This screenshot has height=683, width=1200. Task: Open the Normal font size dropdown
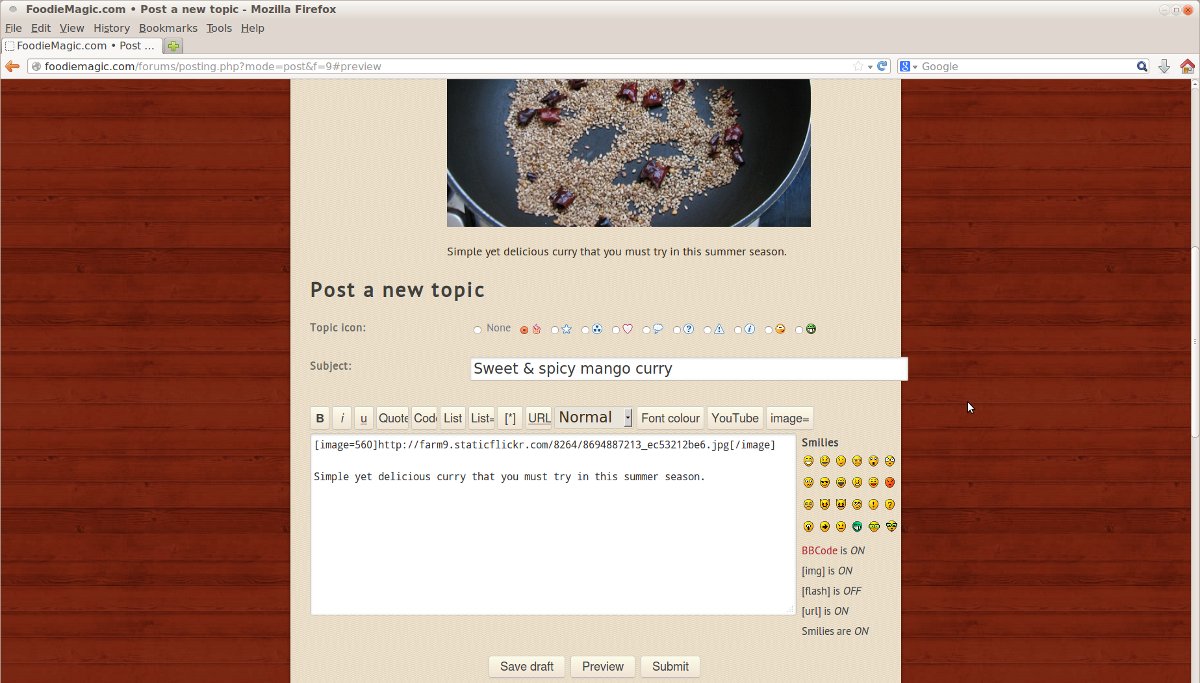pos(594,417)
